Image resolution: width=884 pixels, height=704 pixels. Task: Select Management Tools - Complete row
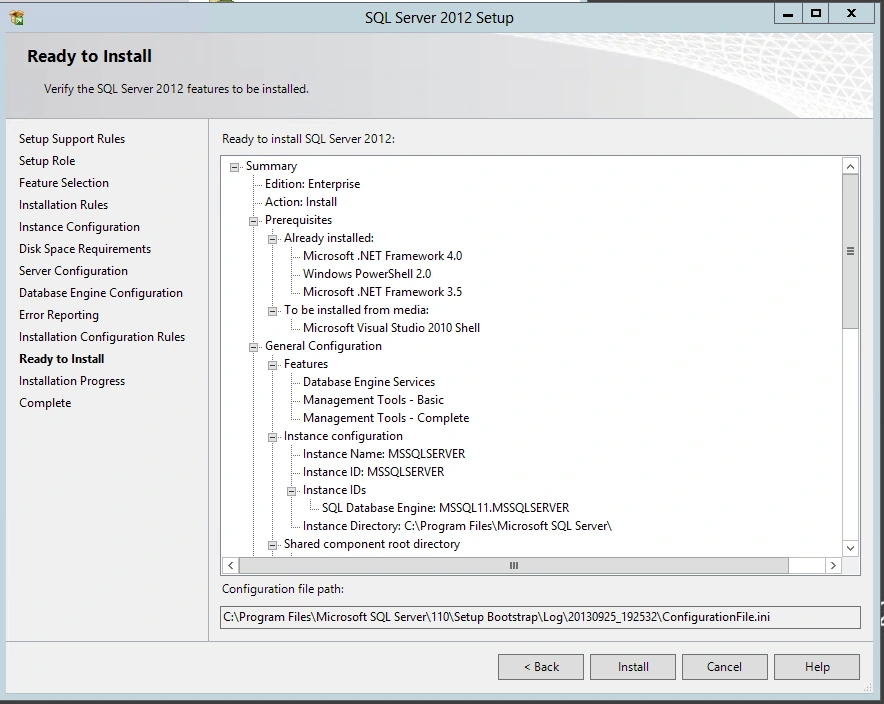point(386,418)
